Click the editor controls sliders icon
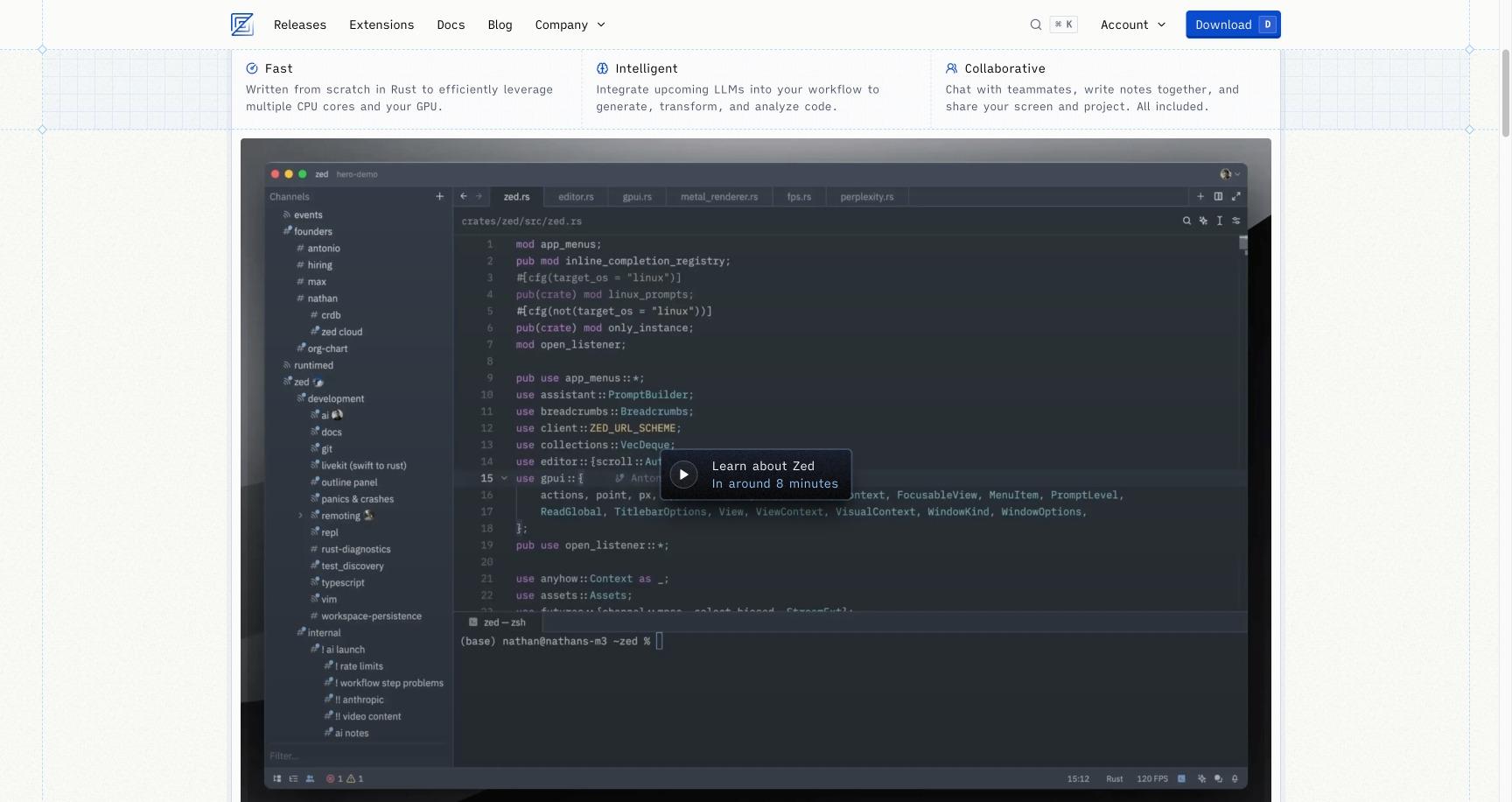The height and width of the screenshot is (802, 1512). click(1235, 222)
